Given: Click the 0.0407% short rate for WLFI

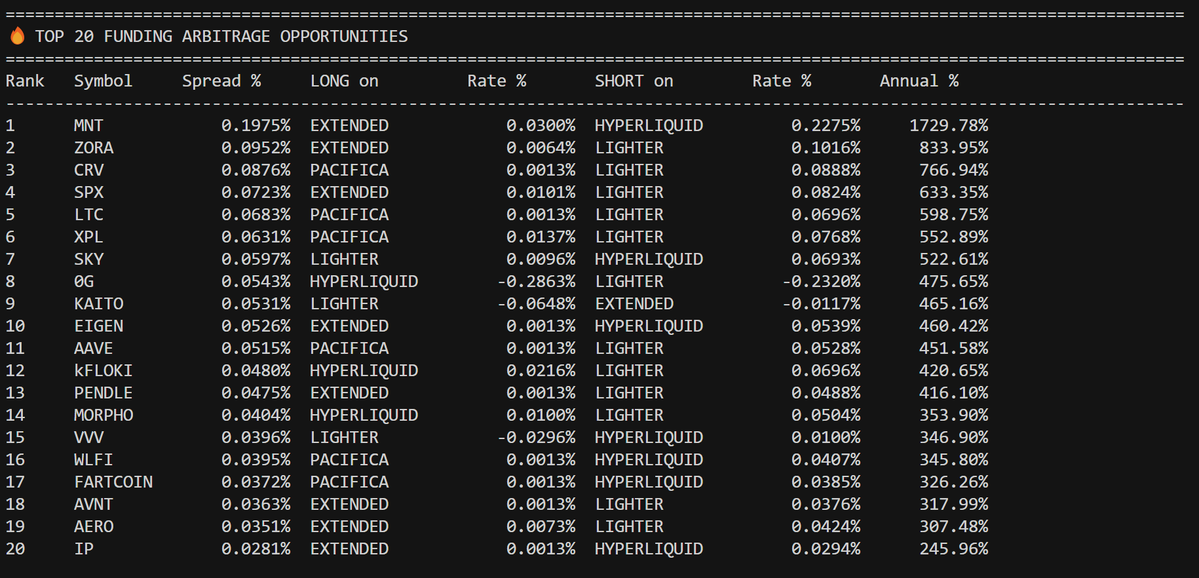Looking at the screenshot, I should point(826,459).
